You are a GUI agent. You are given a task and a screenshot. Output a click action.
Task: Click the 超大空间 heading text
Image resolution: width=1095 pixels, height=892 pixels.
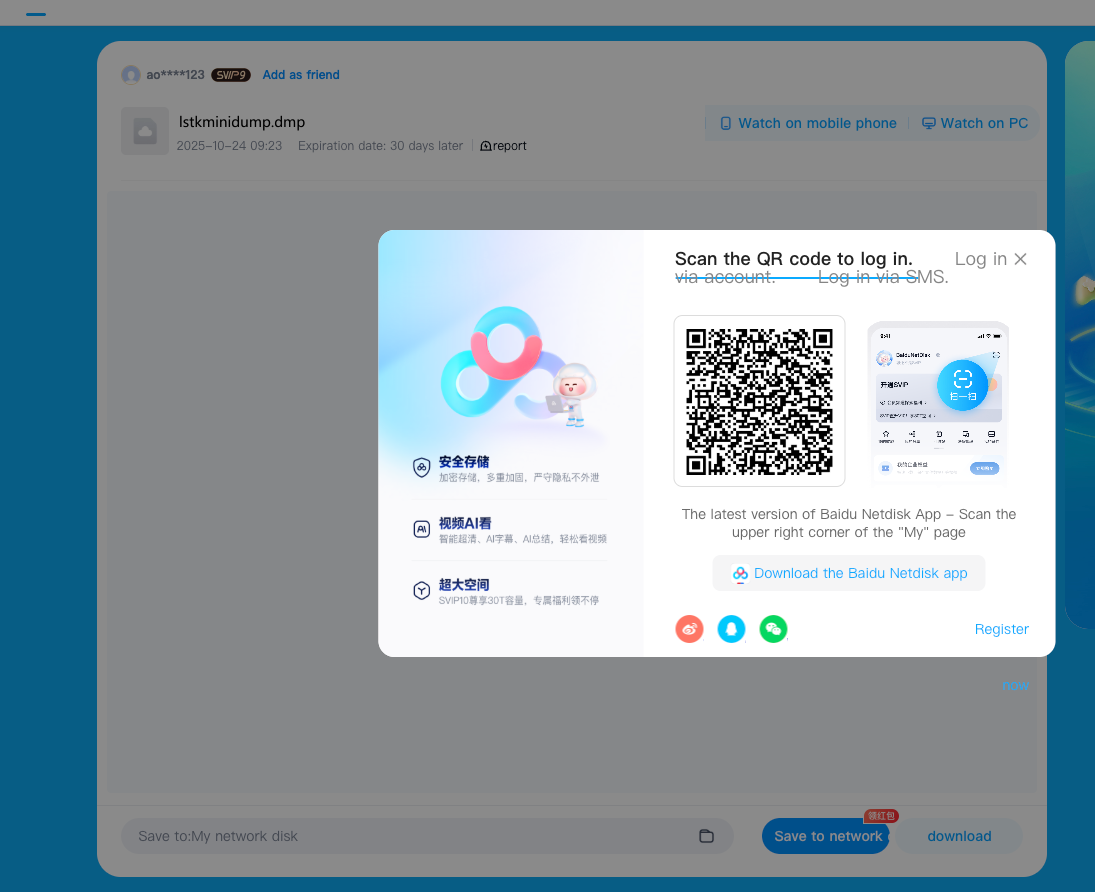(464, 585)
